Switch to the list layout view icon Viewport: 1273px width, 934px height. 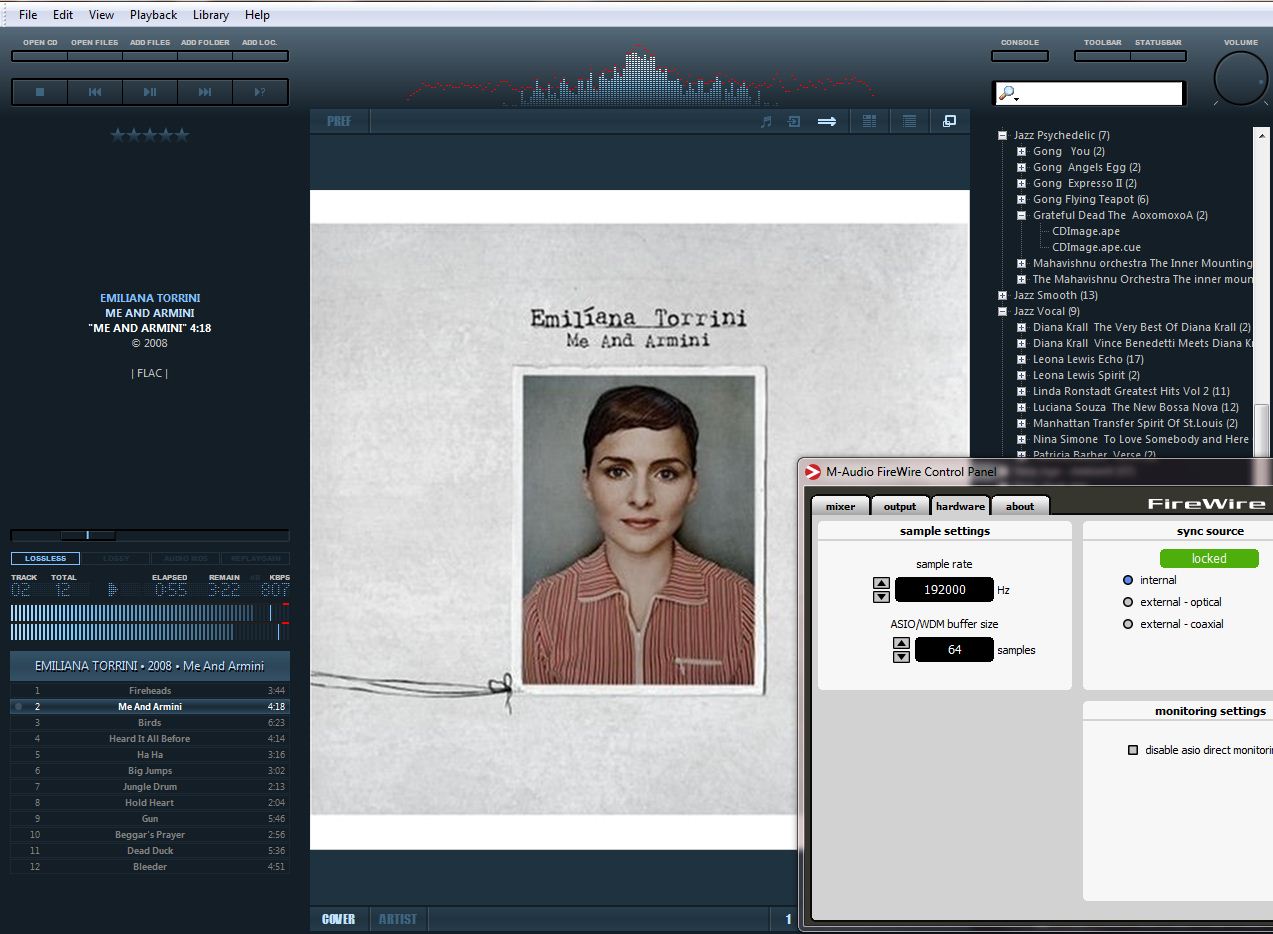point(909,121)
